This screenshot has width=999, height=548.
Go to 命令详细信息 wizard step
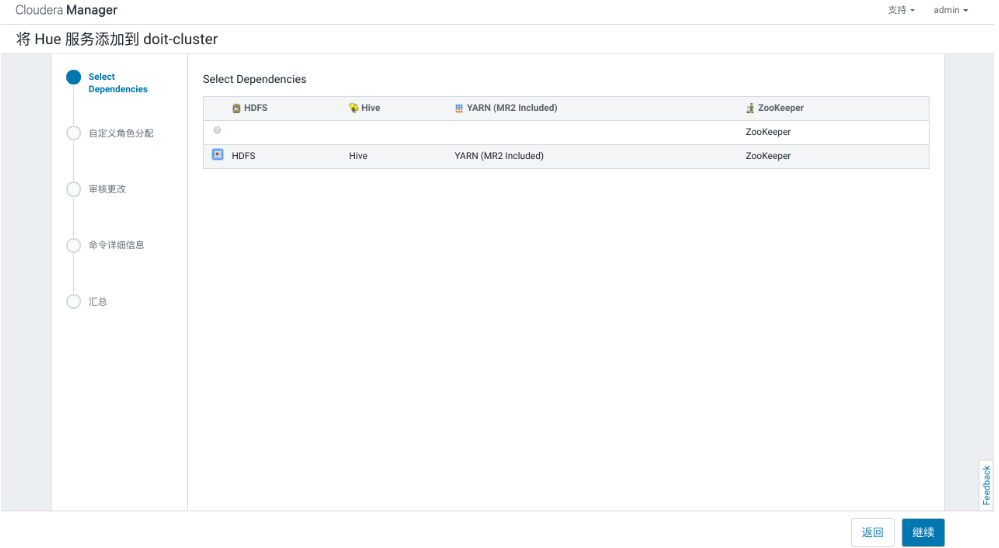[x=117, y=245]
